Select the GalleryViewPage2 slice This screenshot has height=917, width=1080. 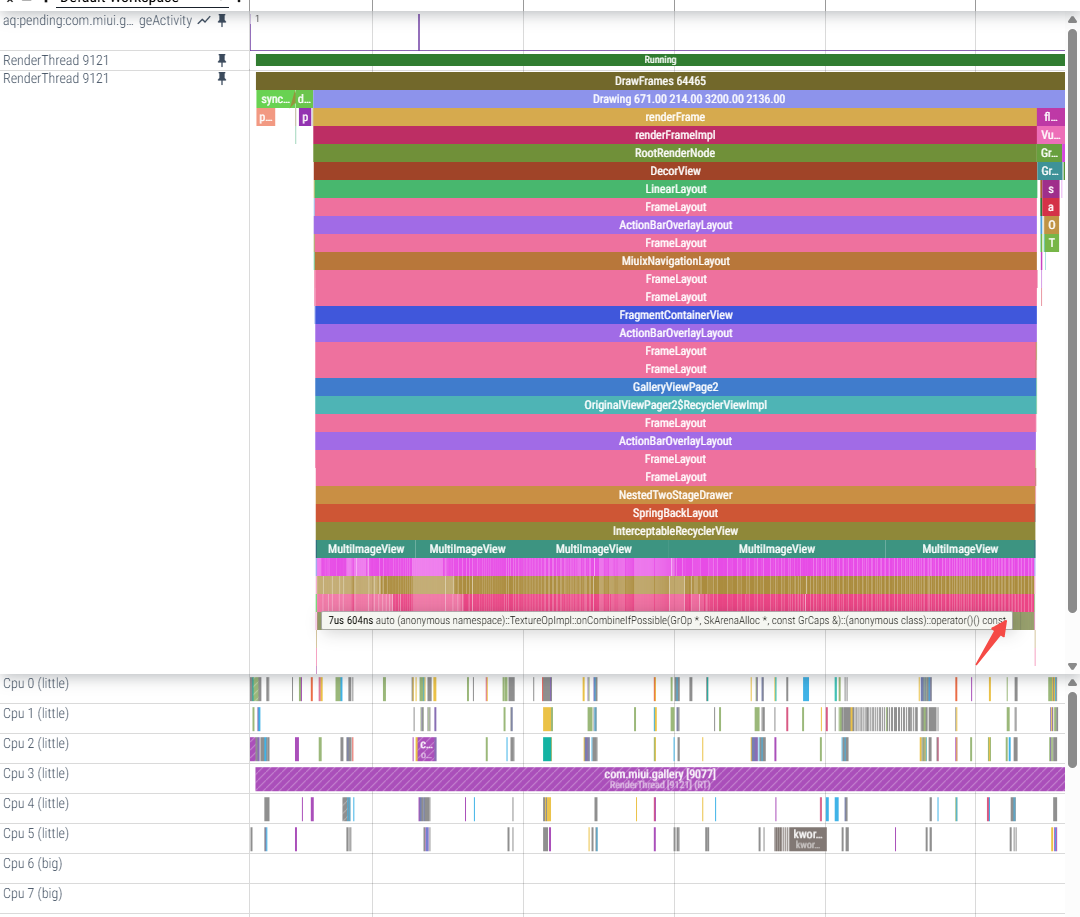(x=676, y=387)
